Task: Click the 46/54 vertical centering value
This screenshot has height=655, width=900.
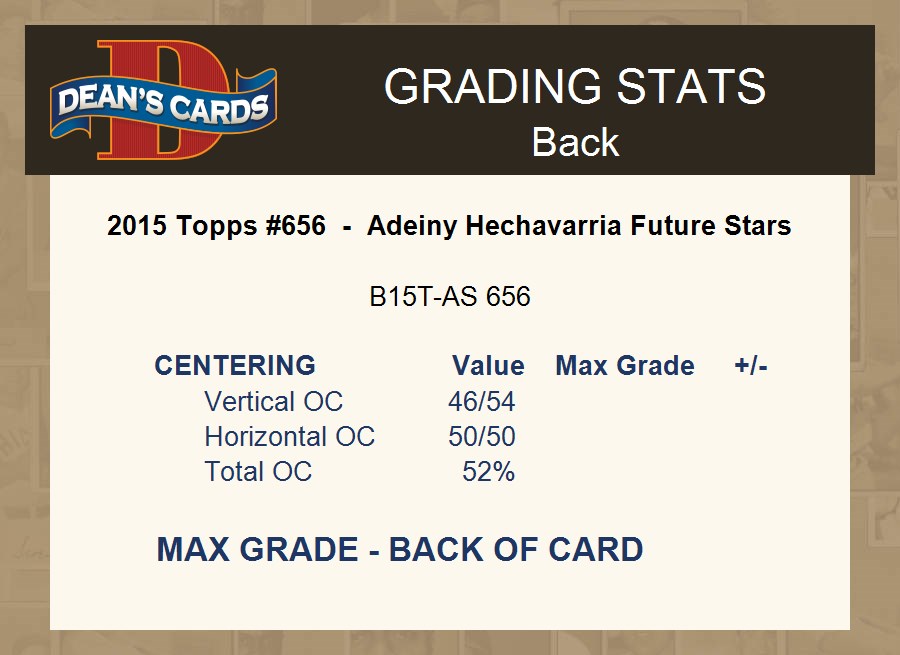Action: (x=482, y=402)
